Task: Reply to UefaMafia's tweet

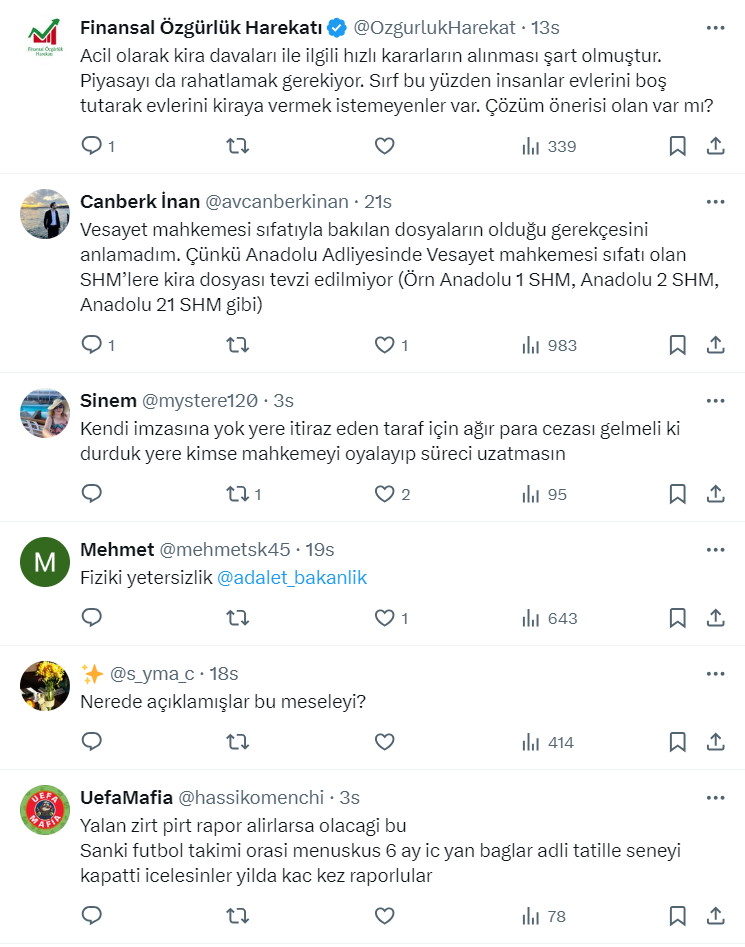Action: point(92,916)
